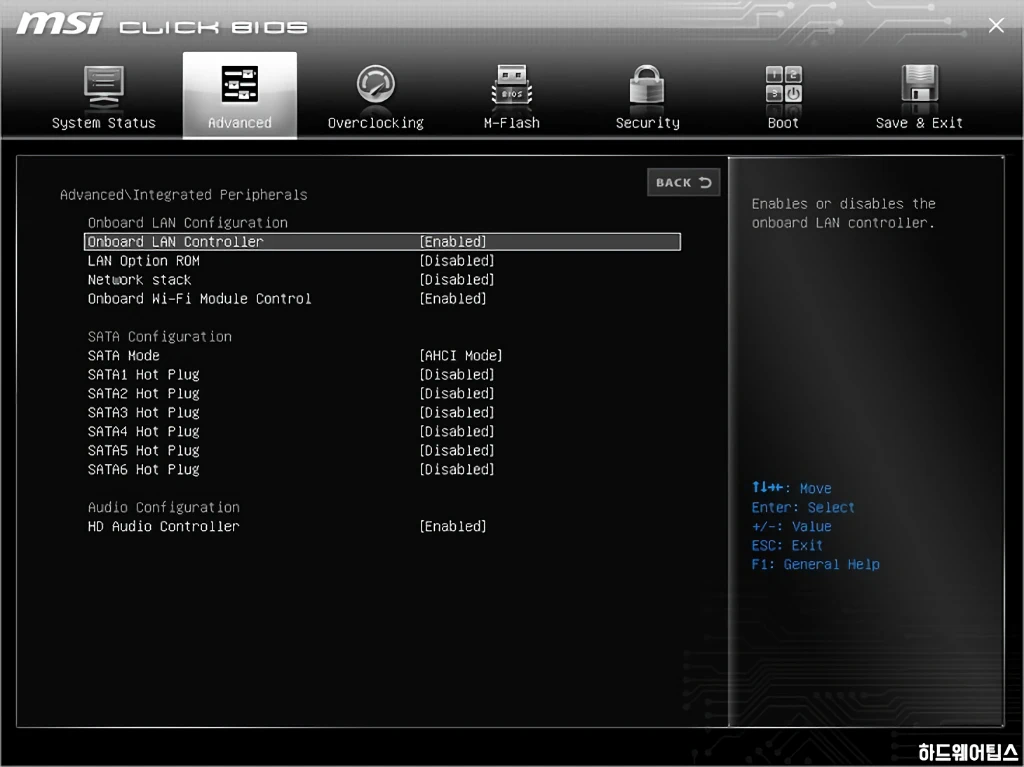Select the SATA2 Hot Plug setting
This screenshot has width=1024, height=767.
(144, 393)
